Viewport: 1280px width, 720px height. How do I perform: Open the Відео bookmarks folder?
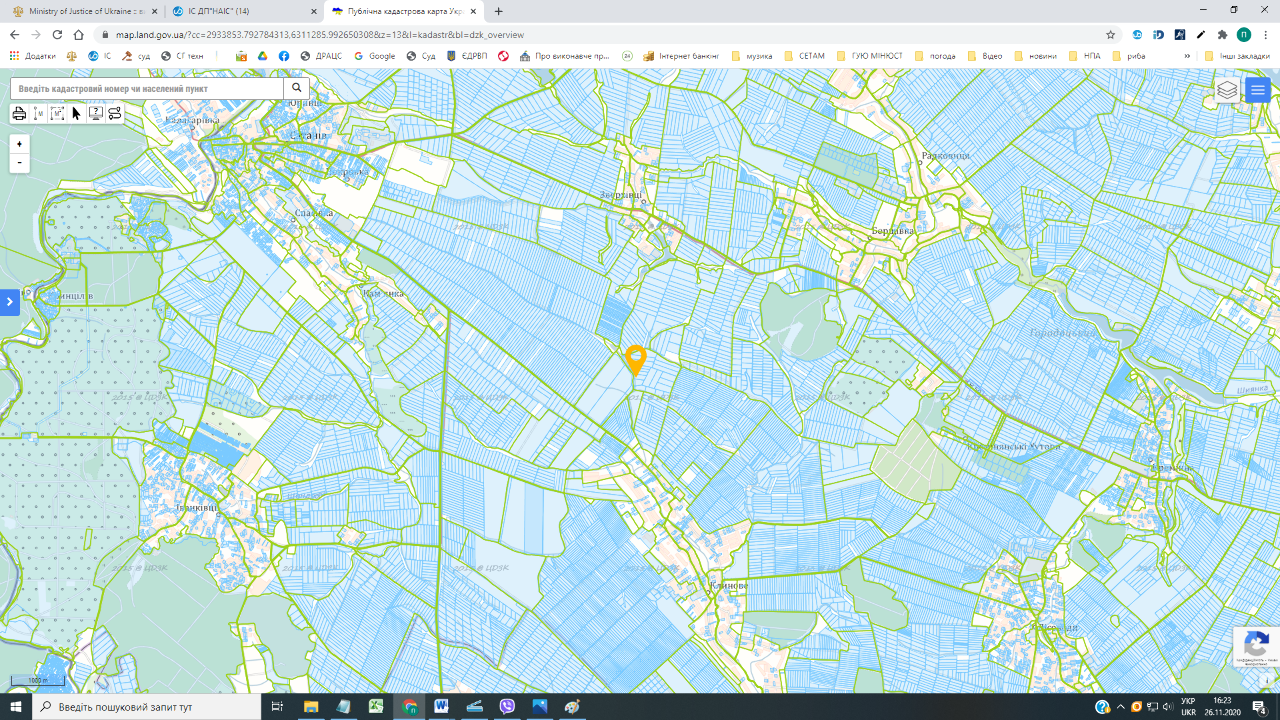[x=985, y=56]
